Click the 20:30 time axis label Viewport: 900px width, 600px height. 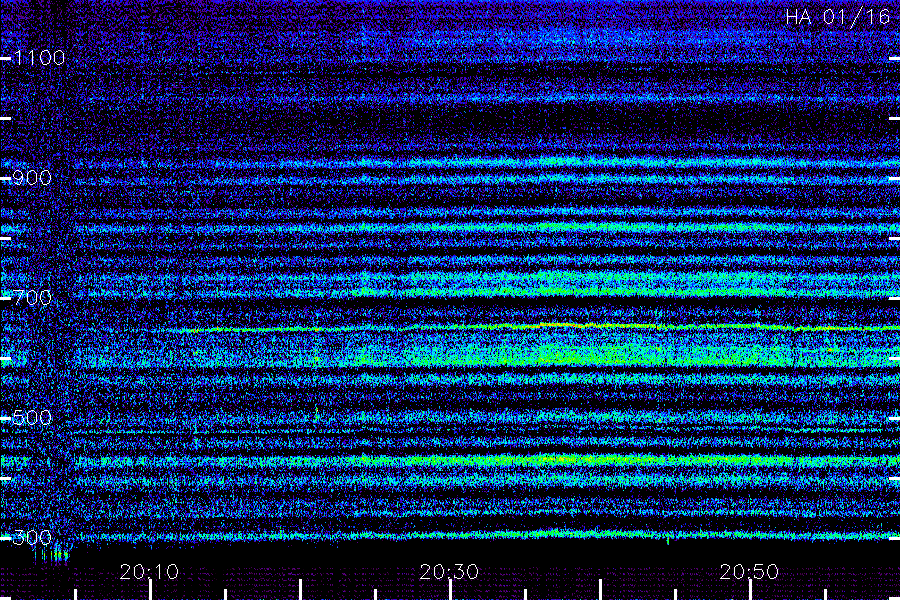tap(449, 572)
